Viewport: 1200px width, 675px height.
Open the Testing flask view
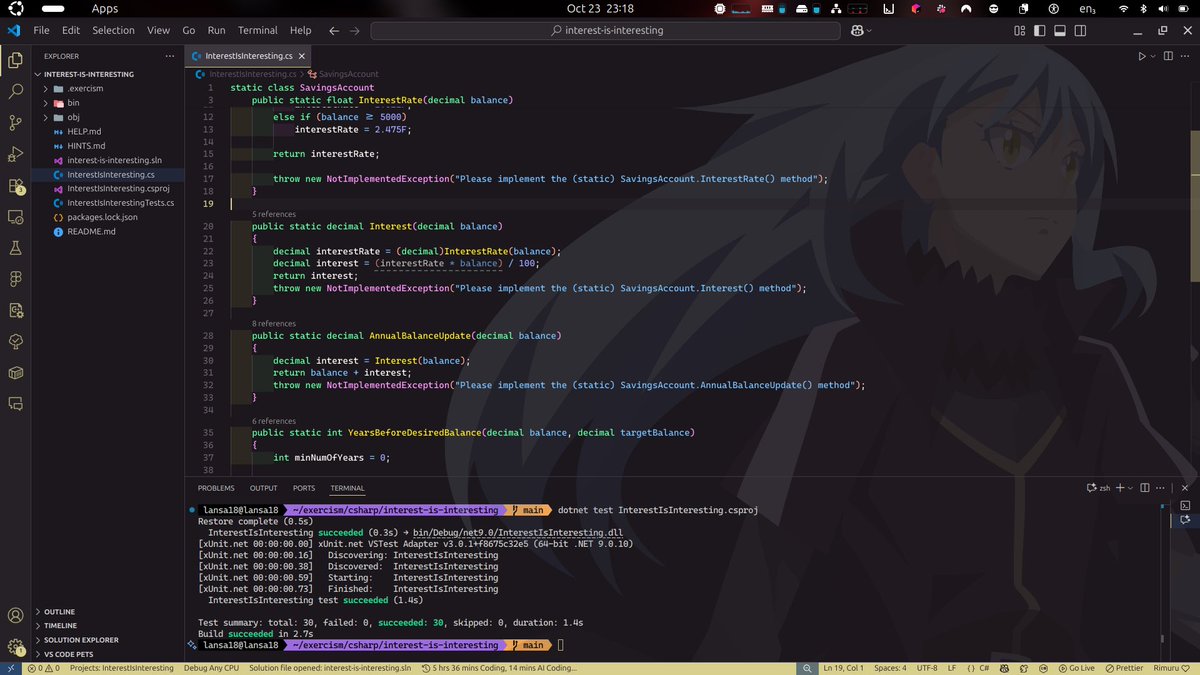point(15,248)
